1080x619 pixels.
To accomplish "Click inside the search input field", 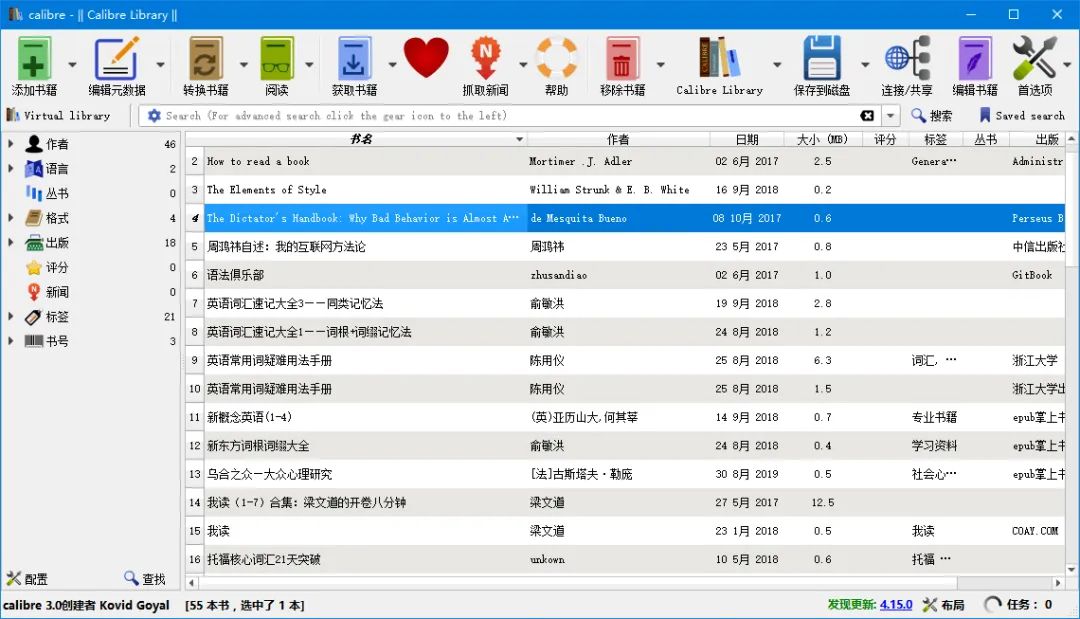I will coord(510,116).
